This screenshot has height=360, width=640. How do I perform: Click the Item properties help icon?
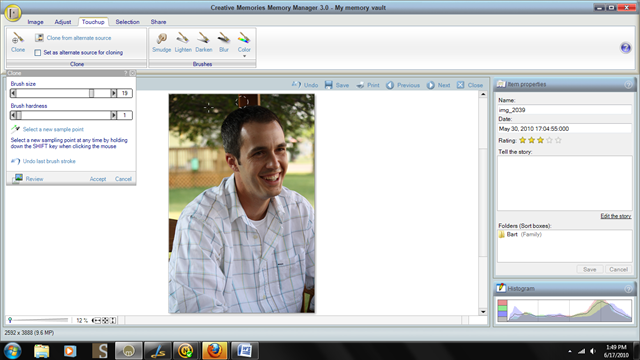click(628, 84)
